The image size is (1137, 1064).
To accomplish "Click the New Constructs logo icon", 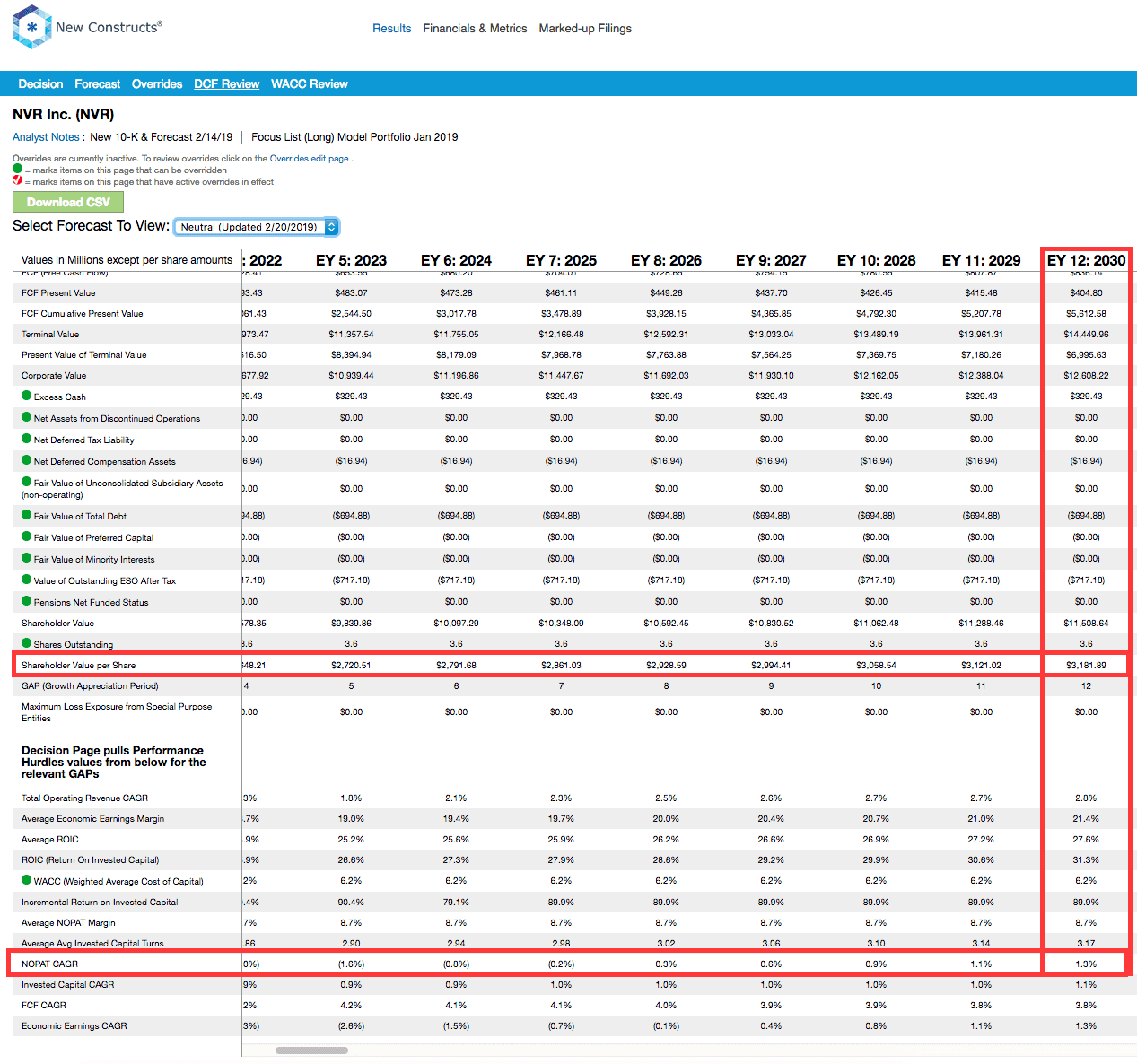I will (31, 27).
